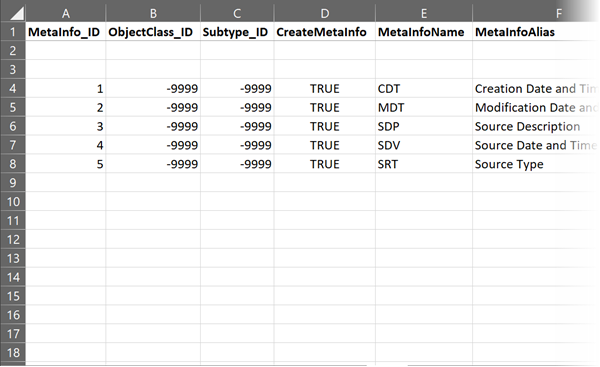This screenshot has width=600, height=367.
Task: Select Subtype_ID -9999 in SRT row
Action: (237, 164)
